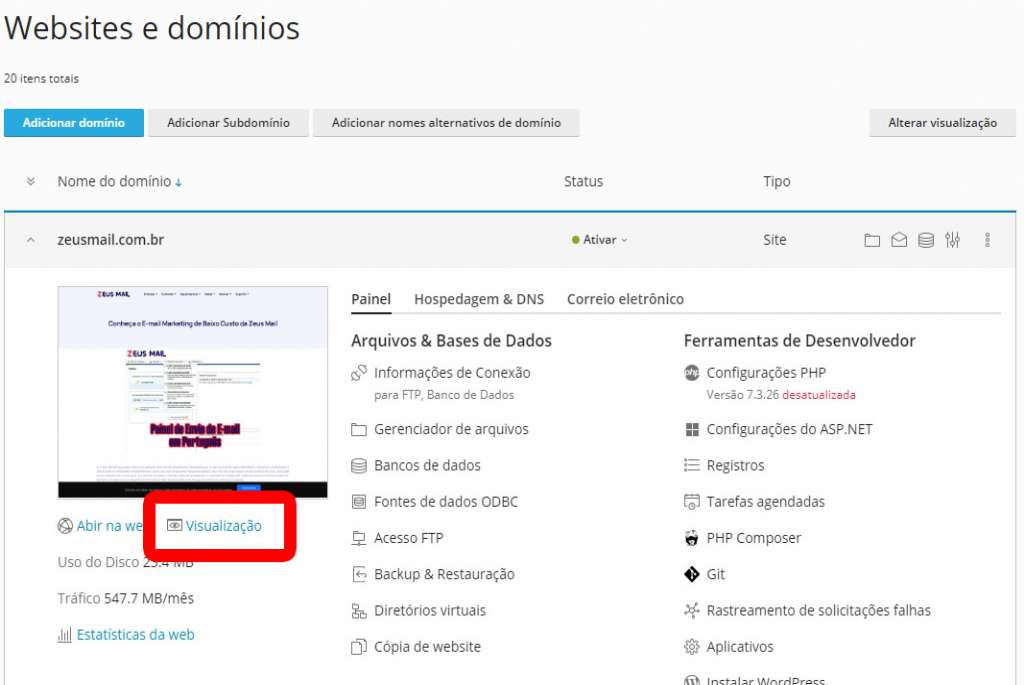The height and width of the screenshot is (685, 1024).
Task: Click the Adicionar domínio button
Action: point(74,123)
